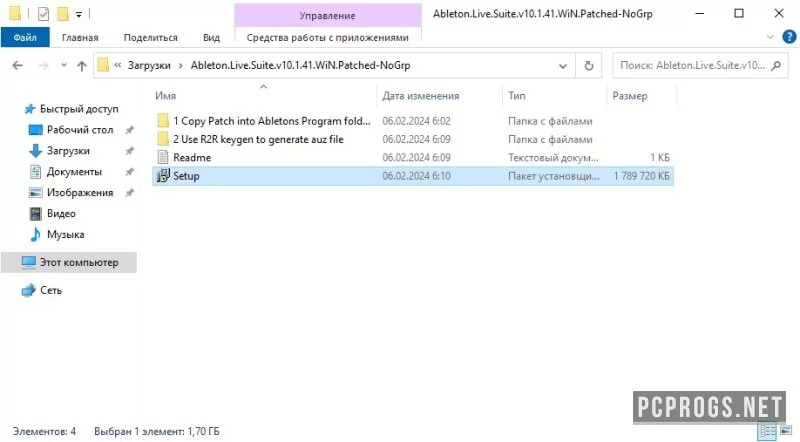Open the Поделиться ribbon tab
800x442 pixels.
[151, 37]
